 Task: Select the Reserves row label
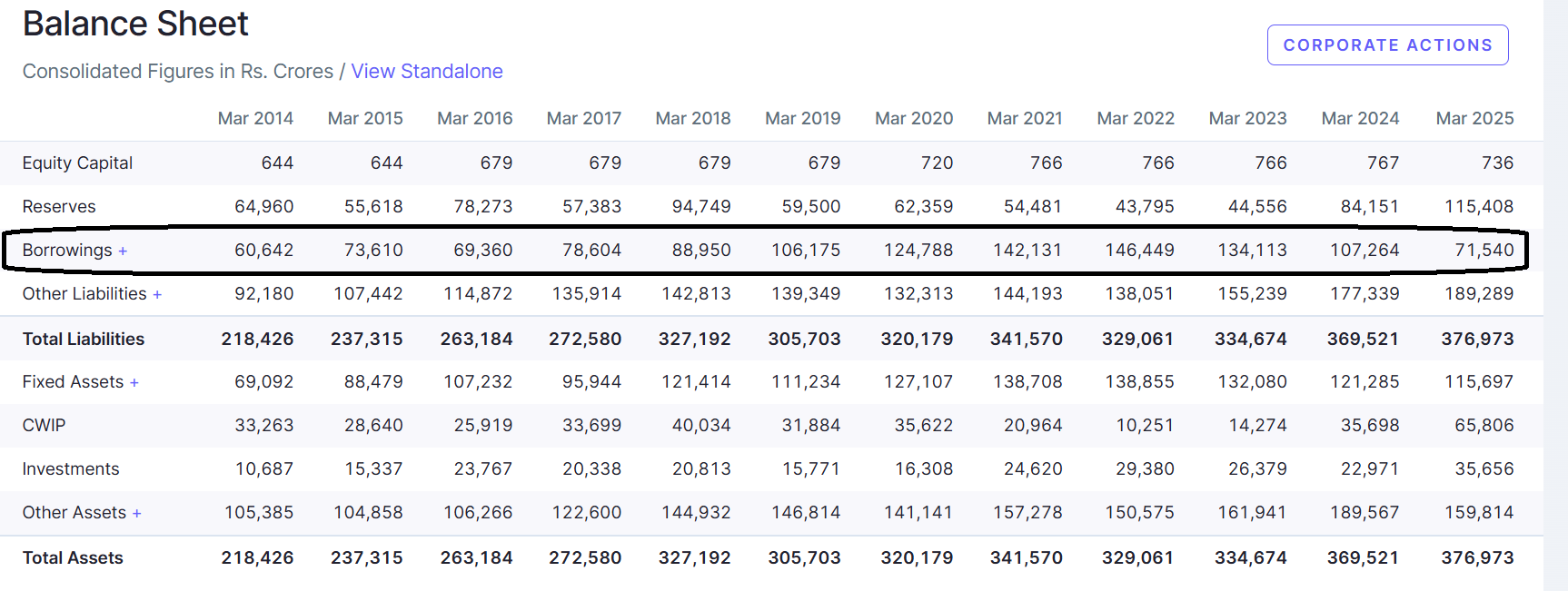(59, 207)
